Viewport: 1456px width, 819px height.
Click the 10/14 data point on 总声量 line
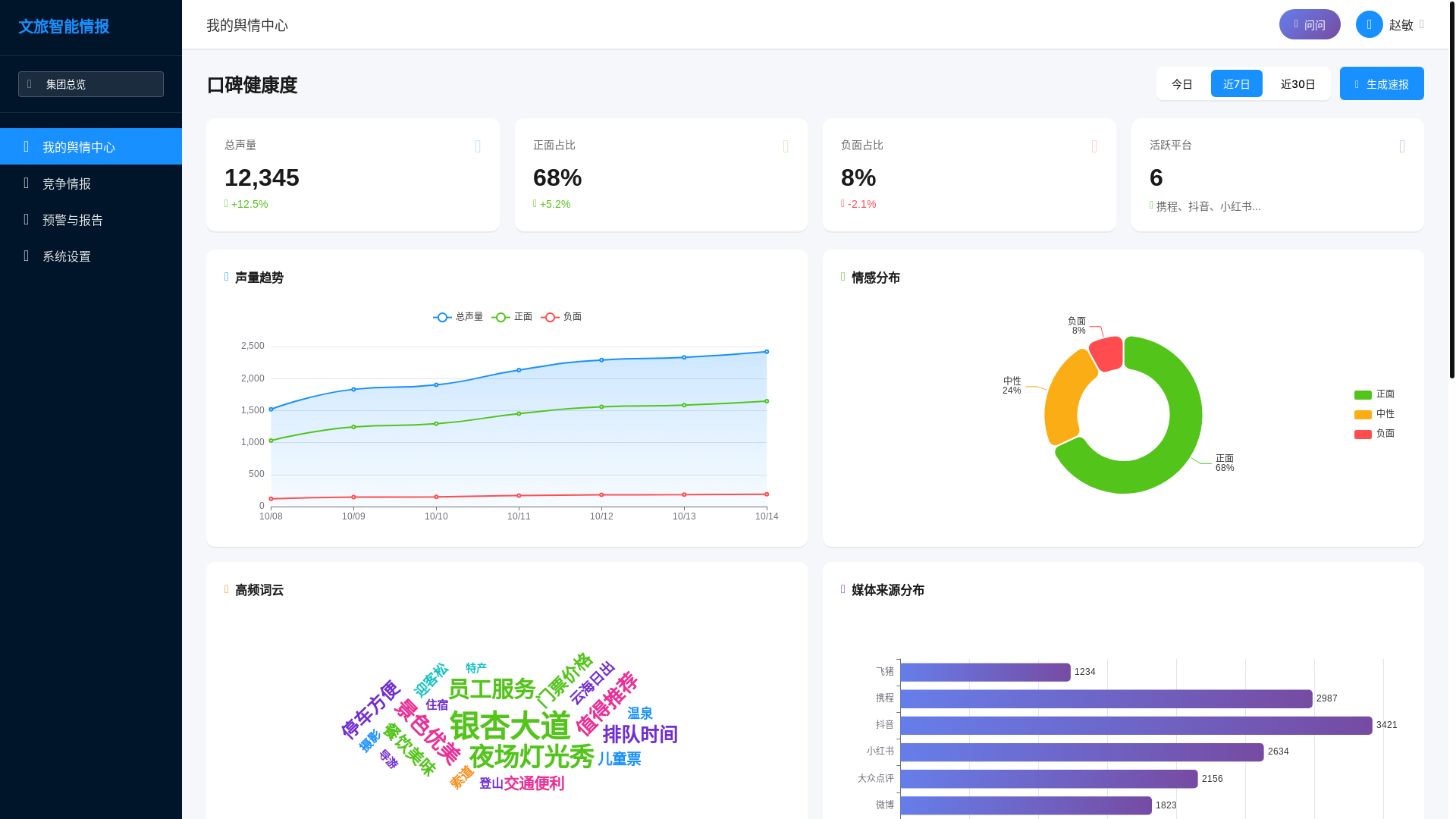tap(767, 352)
